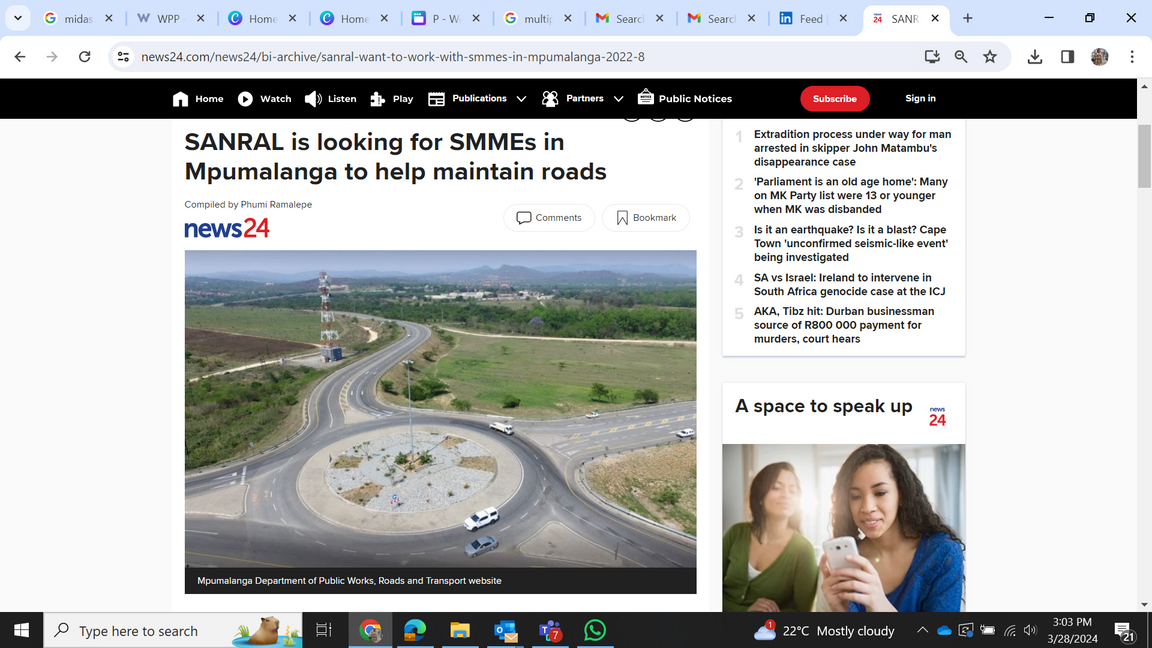Click the roundabout aerial article image
Viewport: 1152px width, 648px height.
[440, 408]
